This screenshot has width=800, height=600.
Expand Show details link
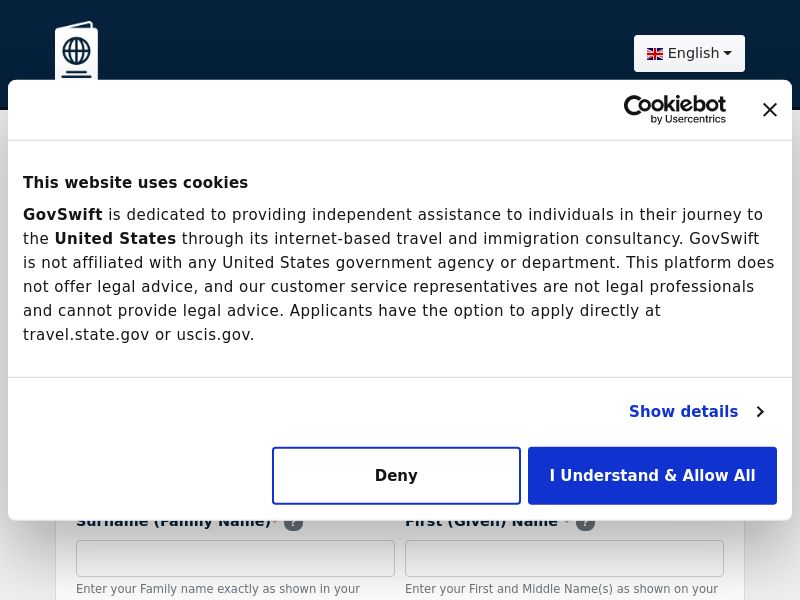(683, 411)
